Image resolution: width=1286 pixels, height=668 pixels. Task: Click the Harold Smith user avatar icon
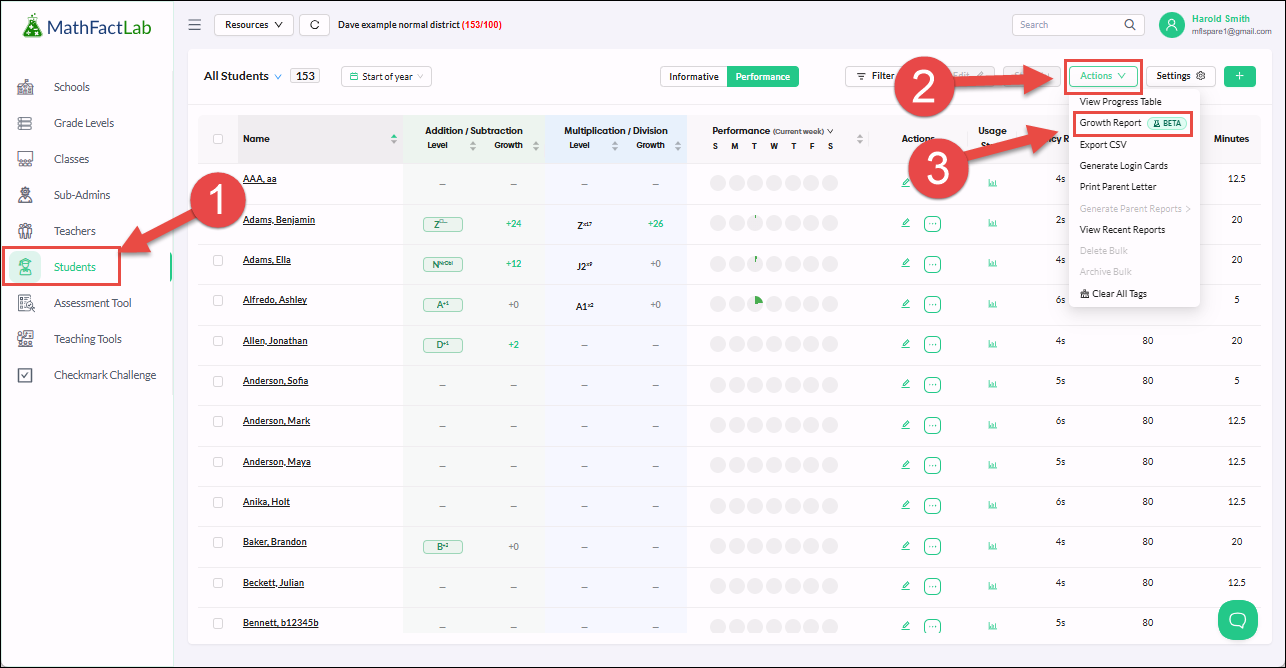[1172, 25]
